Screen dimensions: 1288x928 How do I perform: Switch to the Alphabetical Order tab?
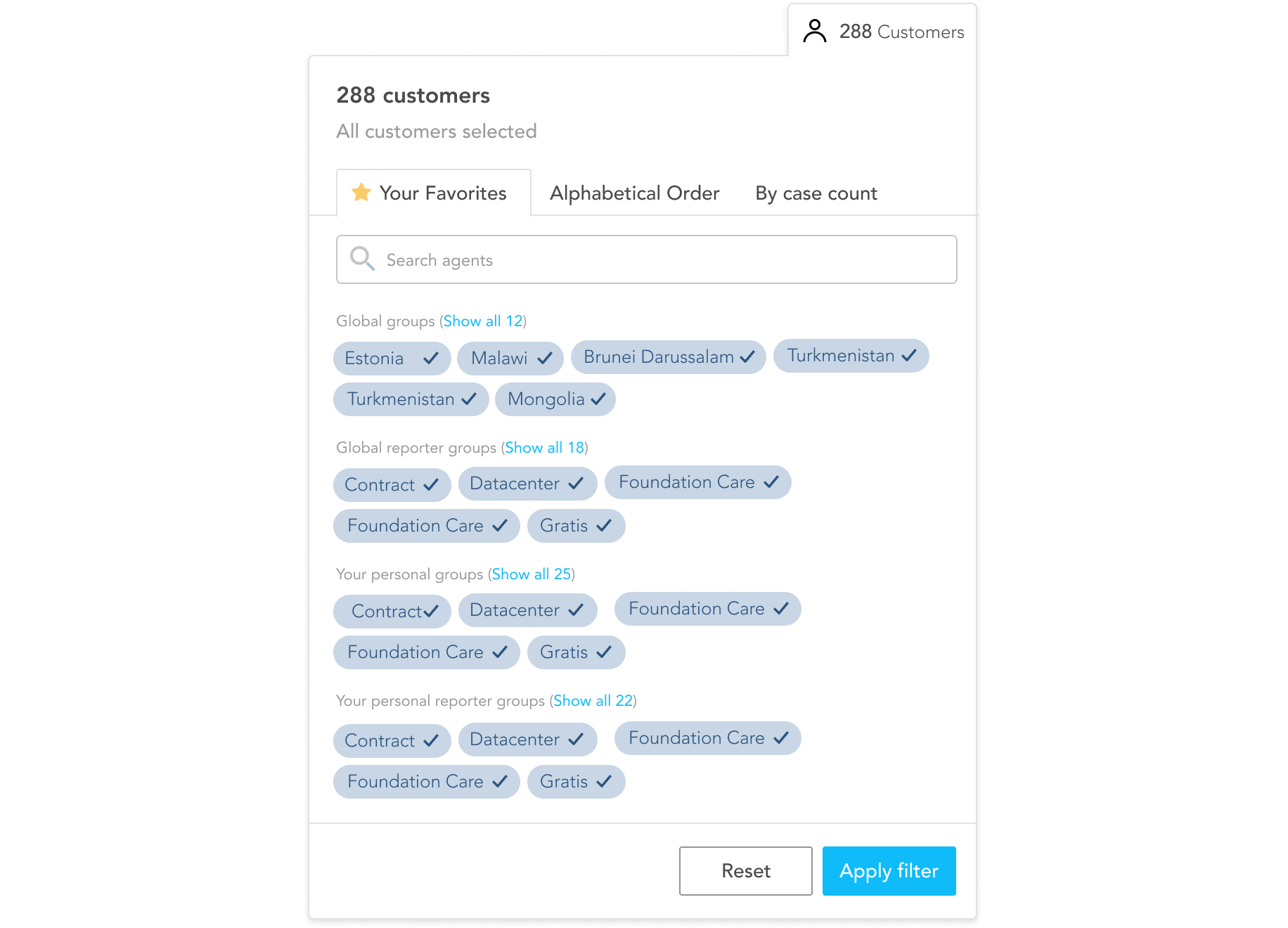(634, 193)
